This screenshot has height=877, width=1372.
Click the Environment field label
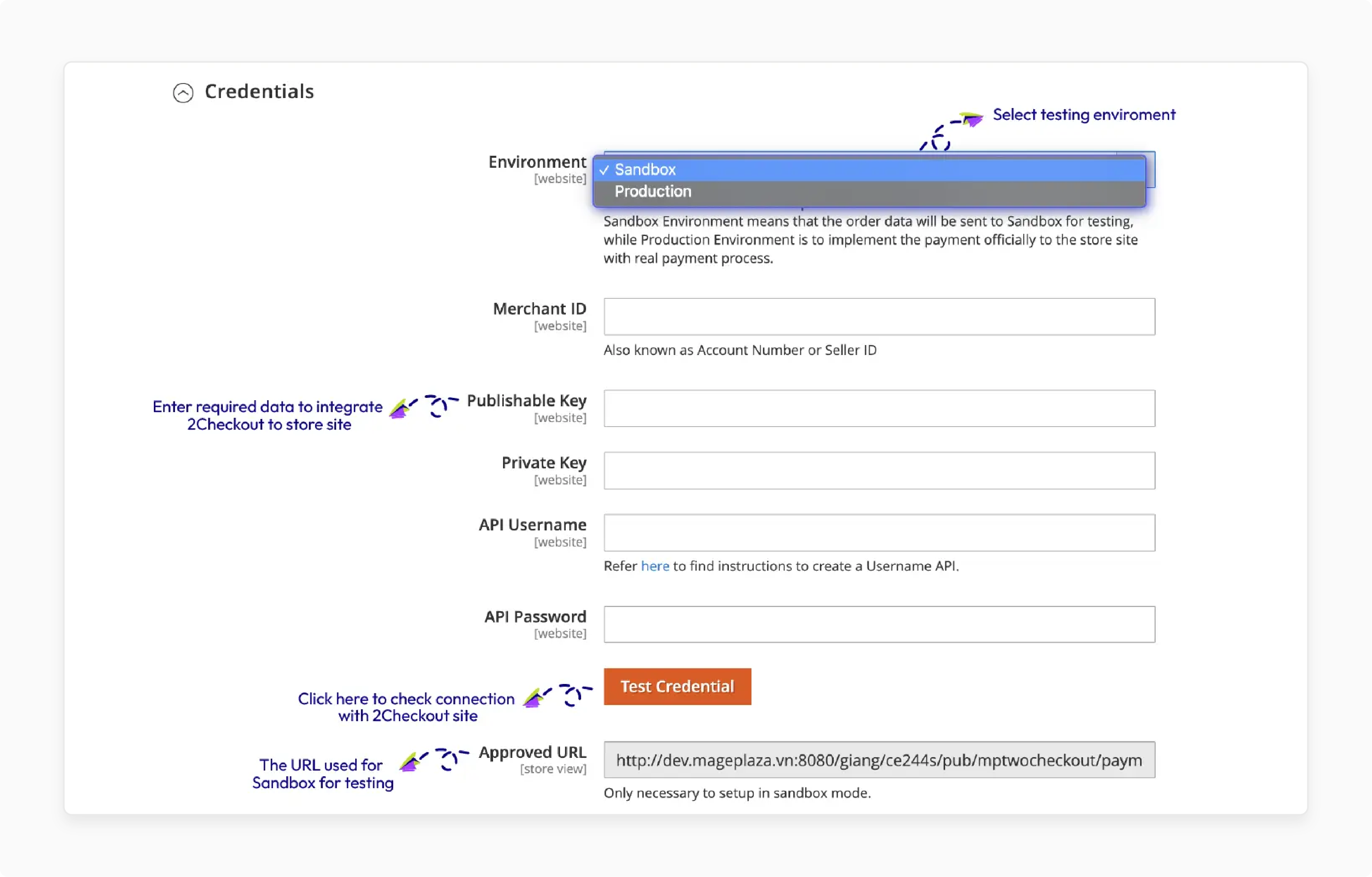(x=537, y=162)
